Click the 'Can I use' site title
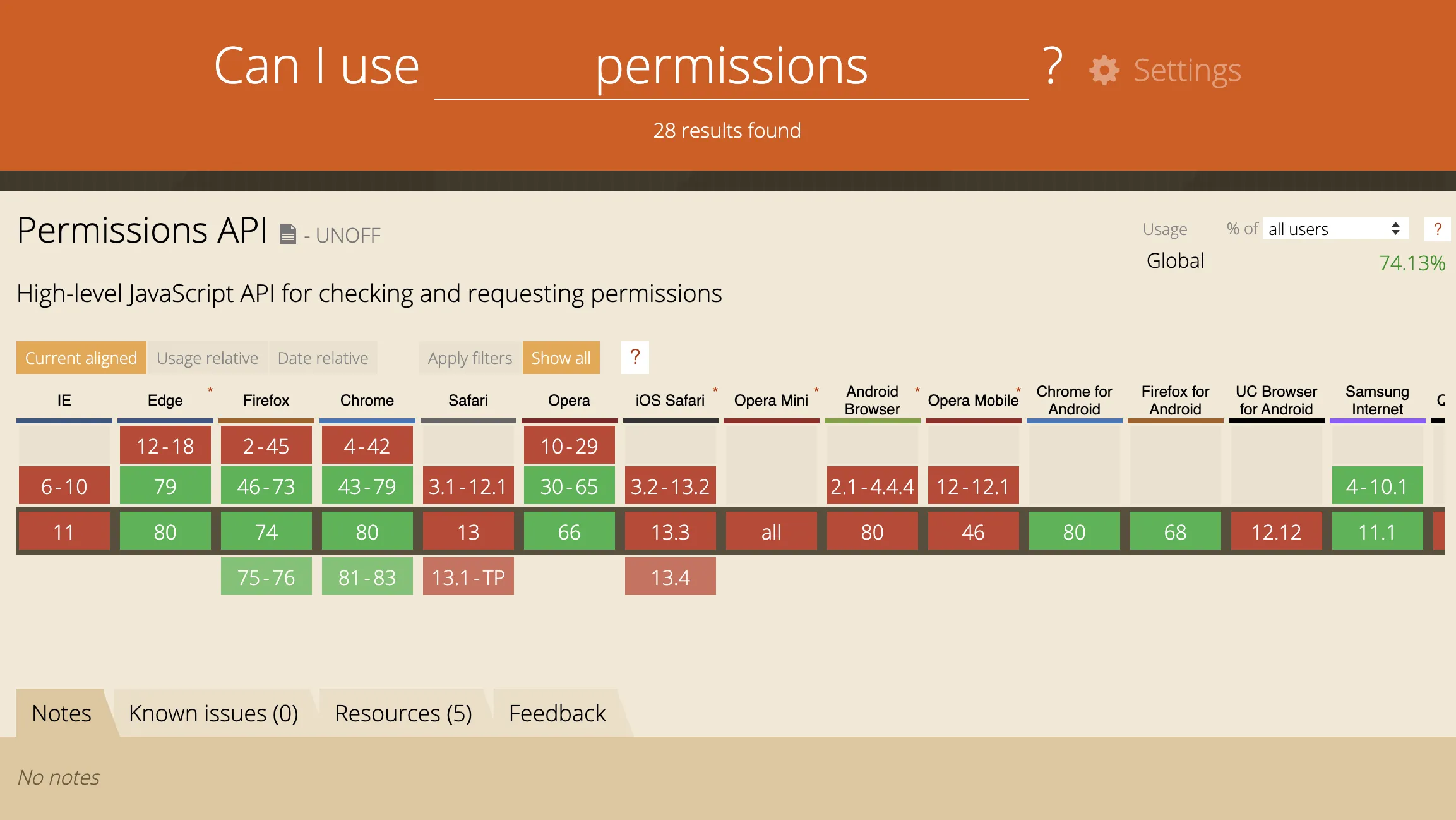 (316, 66)
